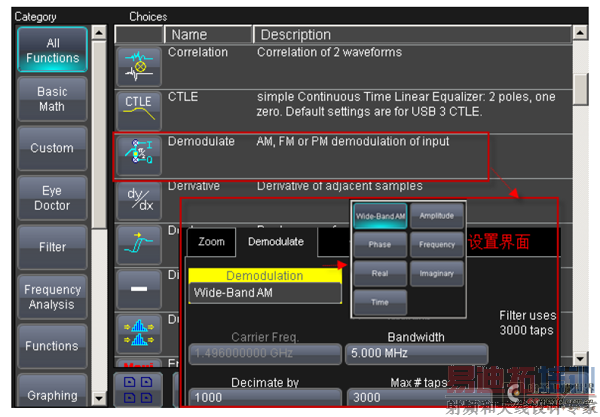600x417 pixels.
Task: Open the Eye Doctor category
Action: [52, 198]
